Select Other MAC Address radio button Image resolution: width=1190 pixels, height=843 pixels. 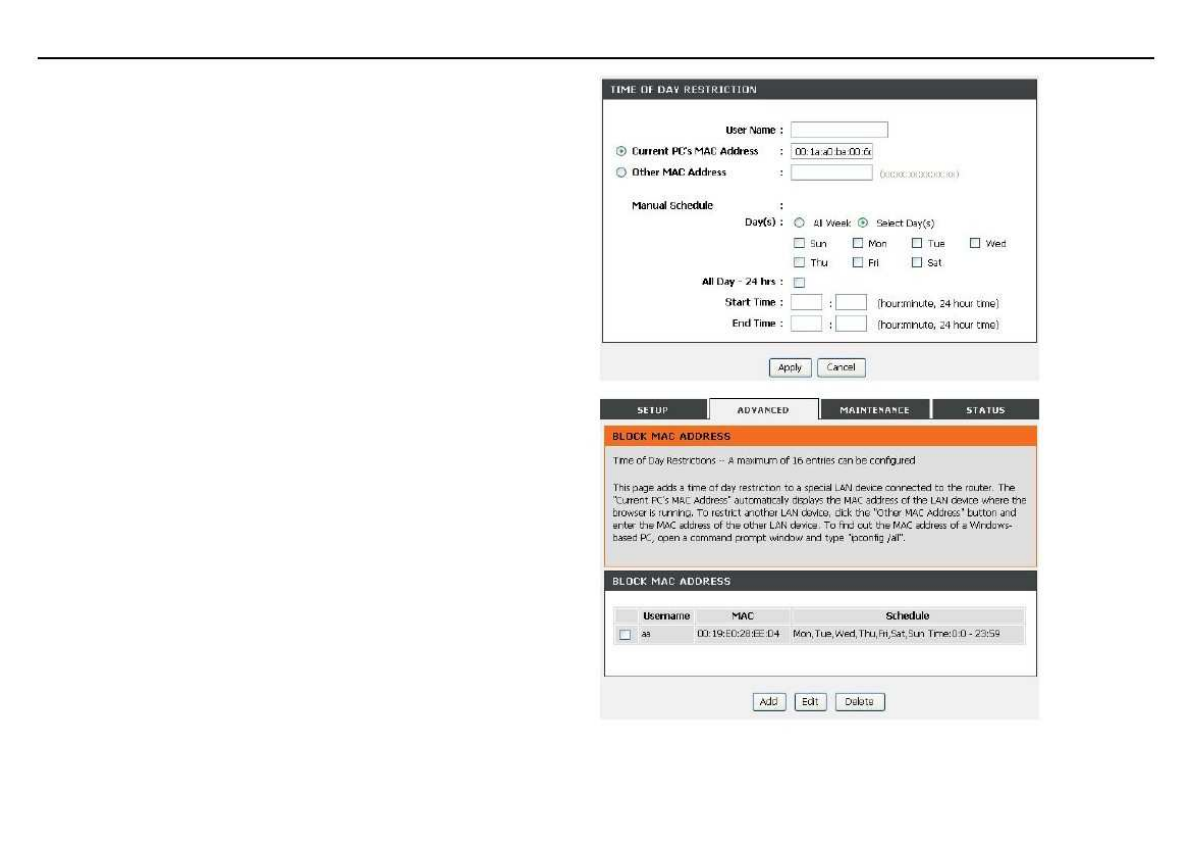(x=622, y=172)
